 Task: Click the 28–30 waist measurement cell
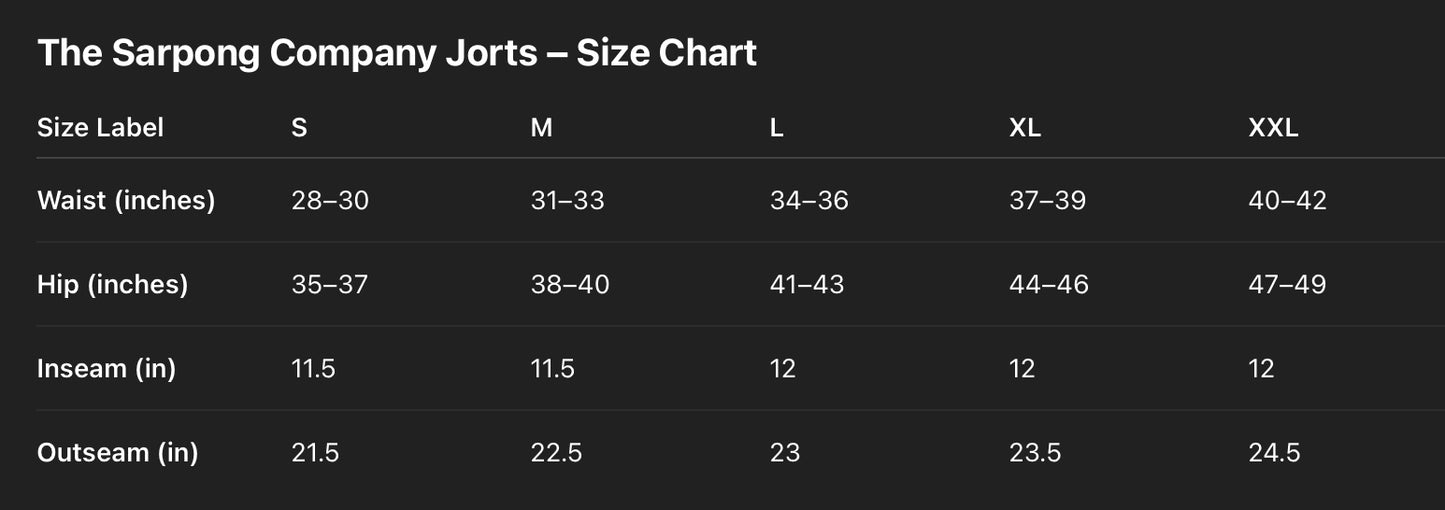pyautogui.click(x=330, y=200)
